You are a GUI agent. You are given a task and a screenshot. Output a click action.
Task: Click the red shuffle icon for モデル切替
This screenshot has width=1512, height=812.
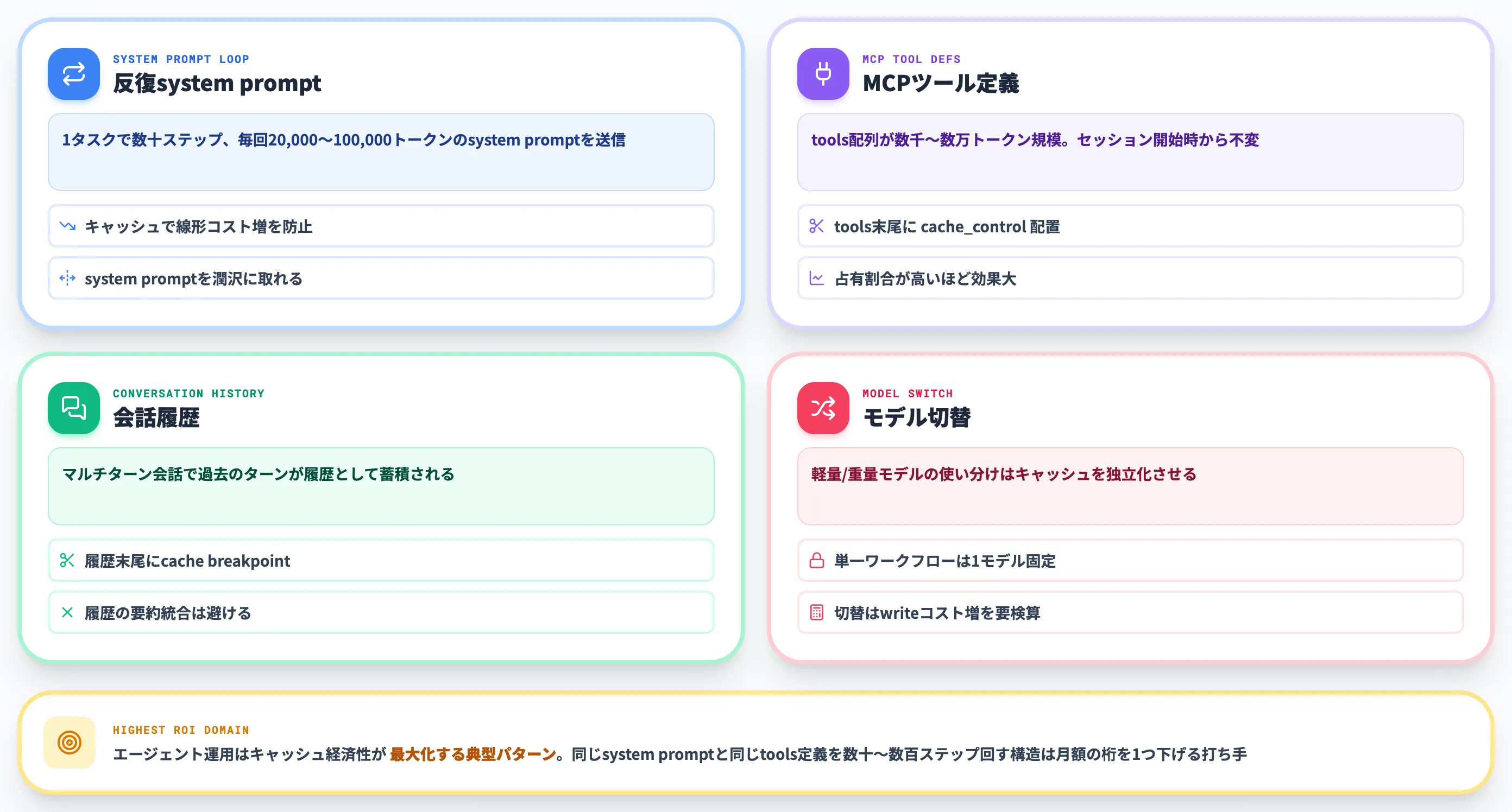pos(823,408)
